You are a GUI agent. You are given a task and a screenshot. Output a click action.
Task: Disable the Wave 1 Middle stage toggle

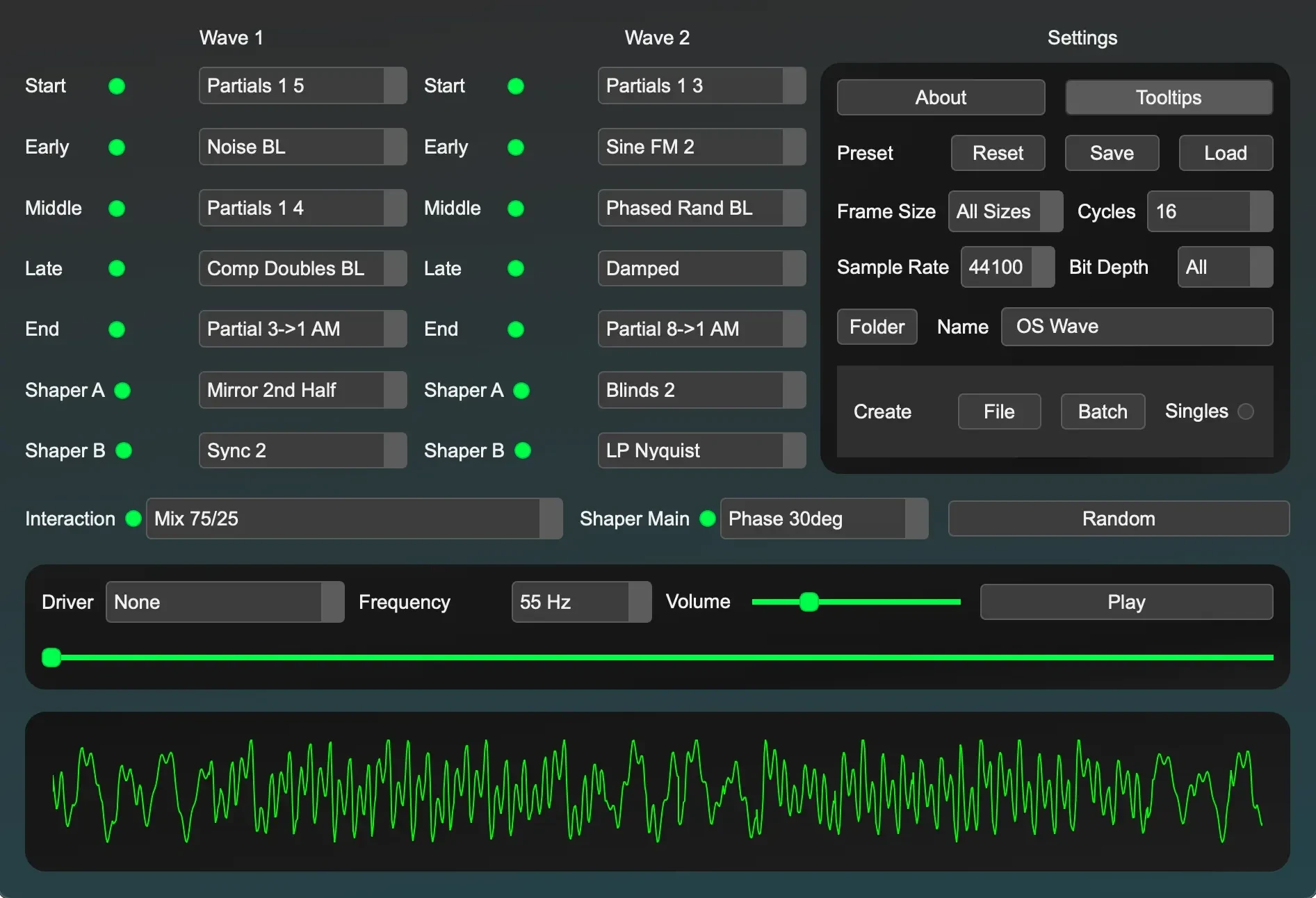coord(117,209)
